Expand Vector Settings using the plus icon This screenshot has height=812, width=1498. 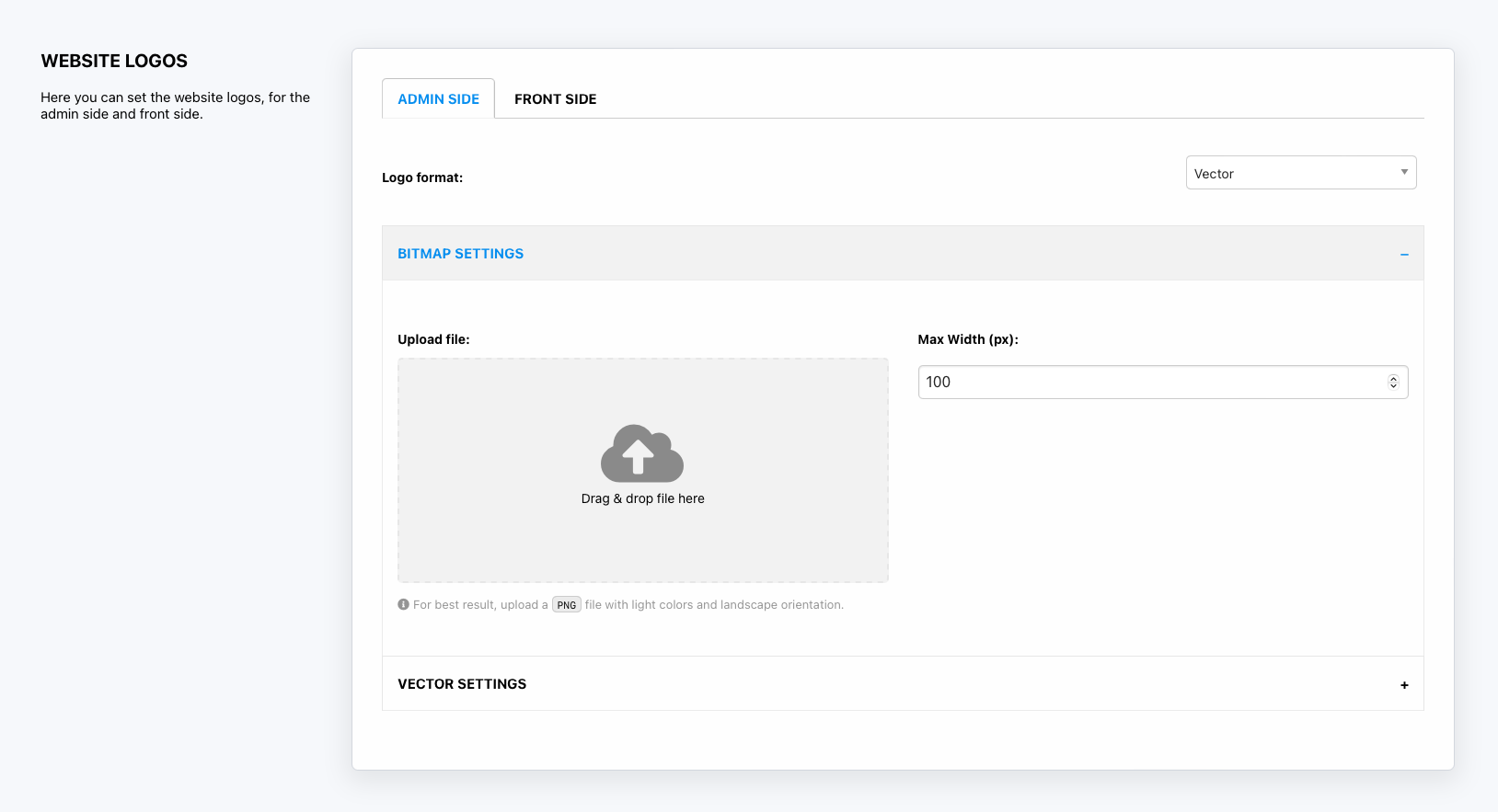pyautogui.click(x=1404, y=685)
